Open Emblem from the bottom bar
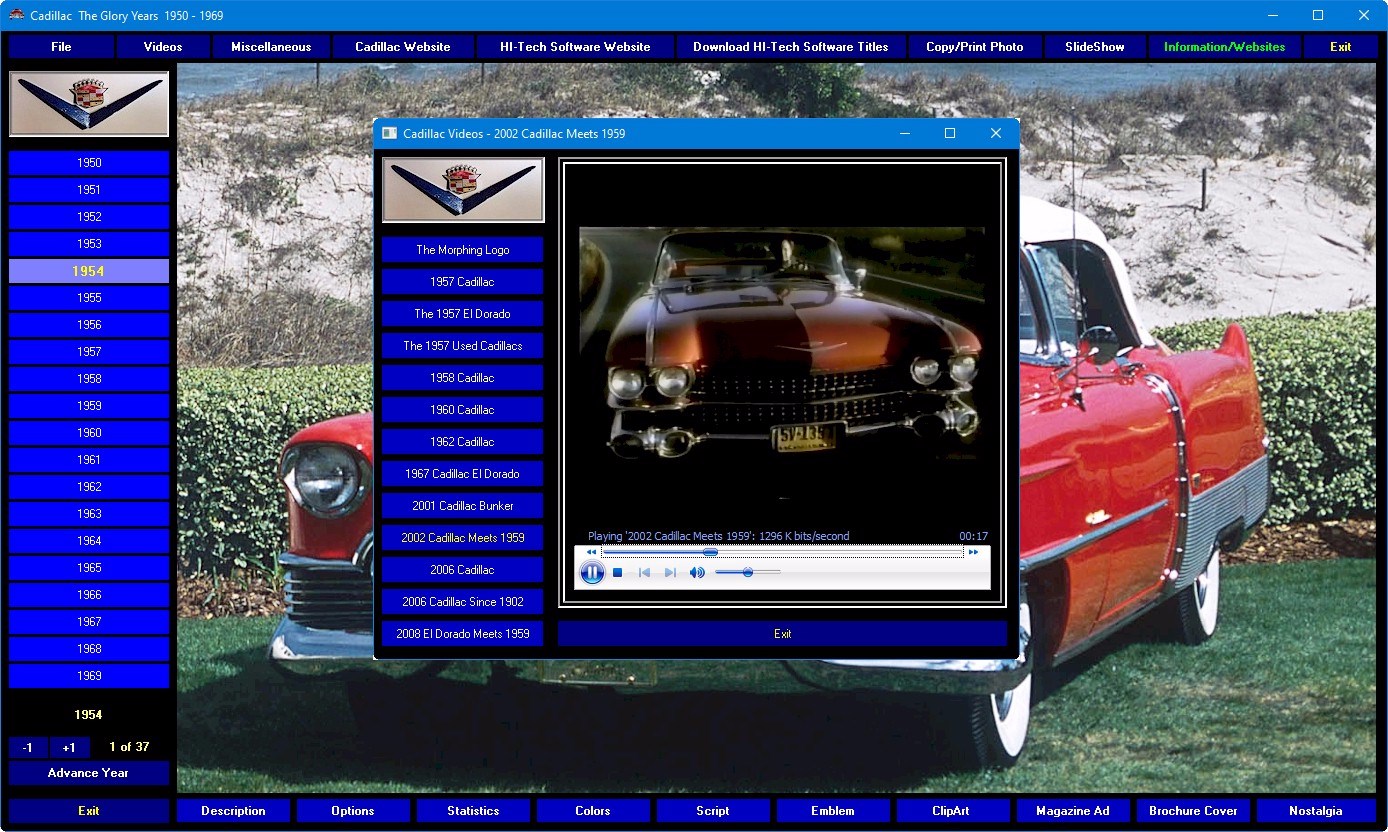 (833, 811)
